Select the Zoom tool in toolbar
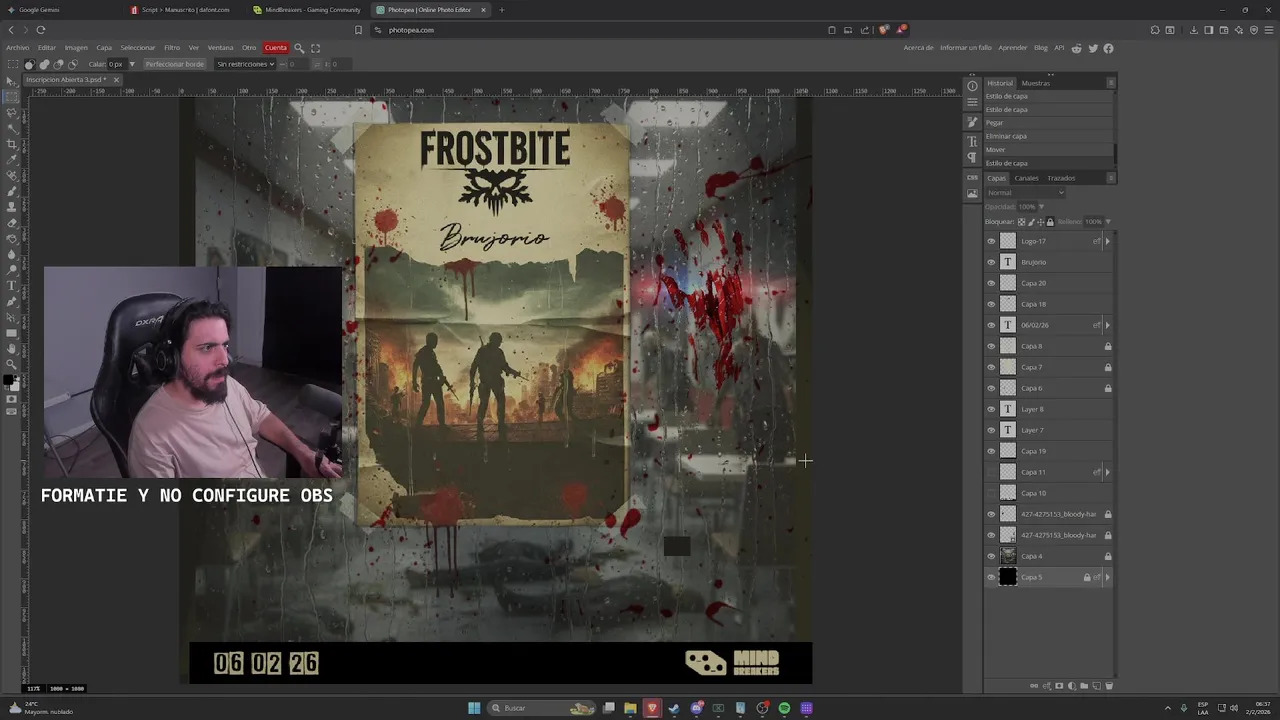The height and width of the screenshot is (720, 1280). [x=12, y=364]
